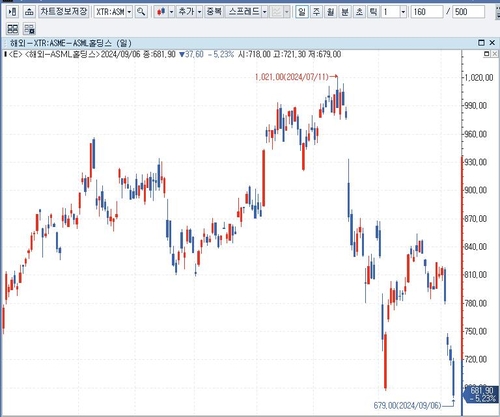The width and height of the screenshot is (500, 417).
Task: Maximize the ASML홀딩스 chart pane
Action: [481, 43]
